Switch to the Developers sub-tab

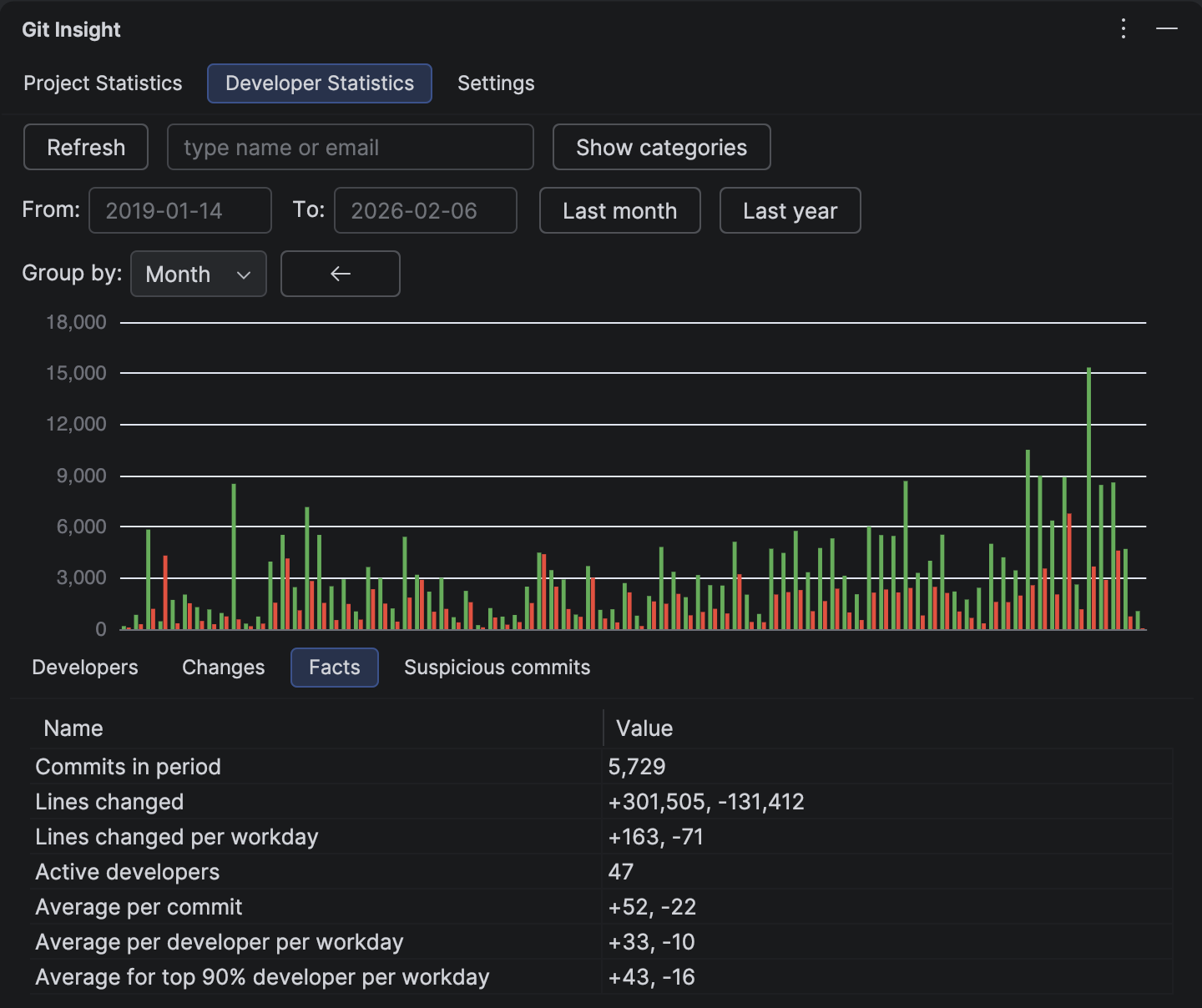tap(85, 668)
